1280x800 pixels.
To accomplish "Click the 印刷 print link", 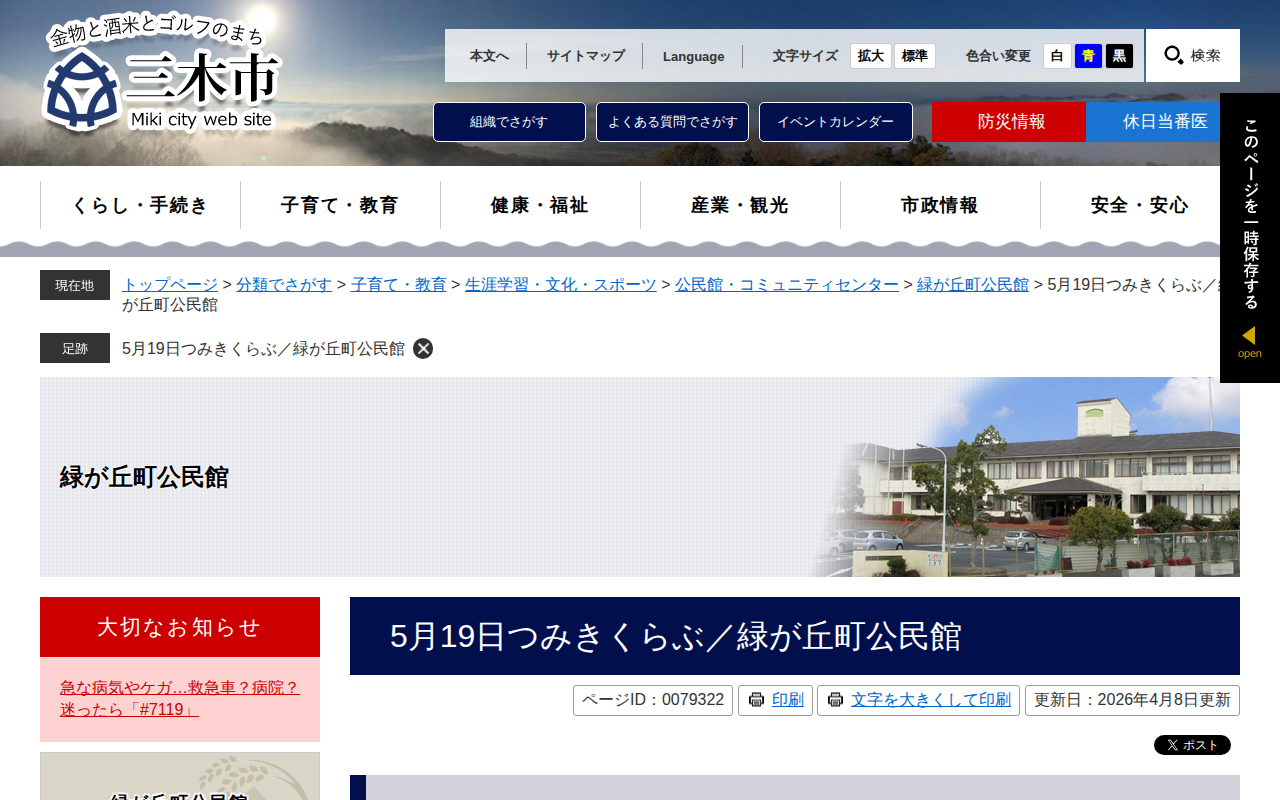I will click(x=788, y=700).
